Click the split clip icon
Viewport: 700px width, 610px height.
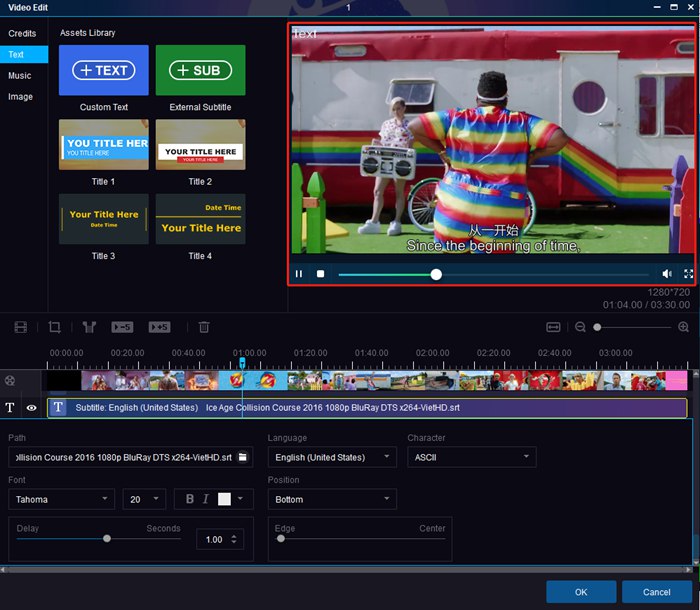point(89,327)
